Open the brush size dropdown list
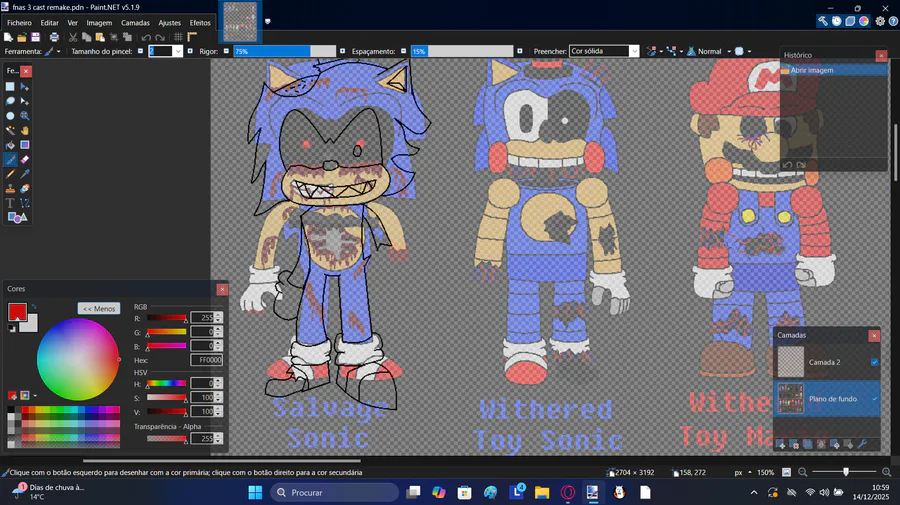Image resolution: width=900 pixels, height=505 pixels. pos(178,52)
